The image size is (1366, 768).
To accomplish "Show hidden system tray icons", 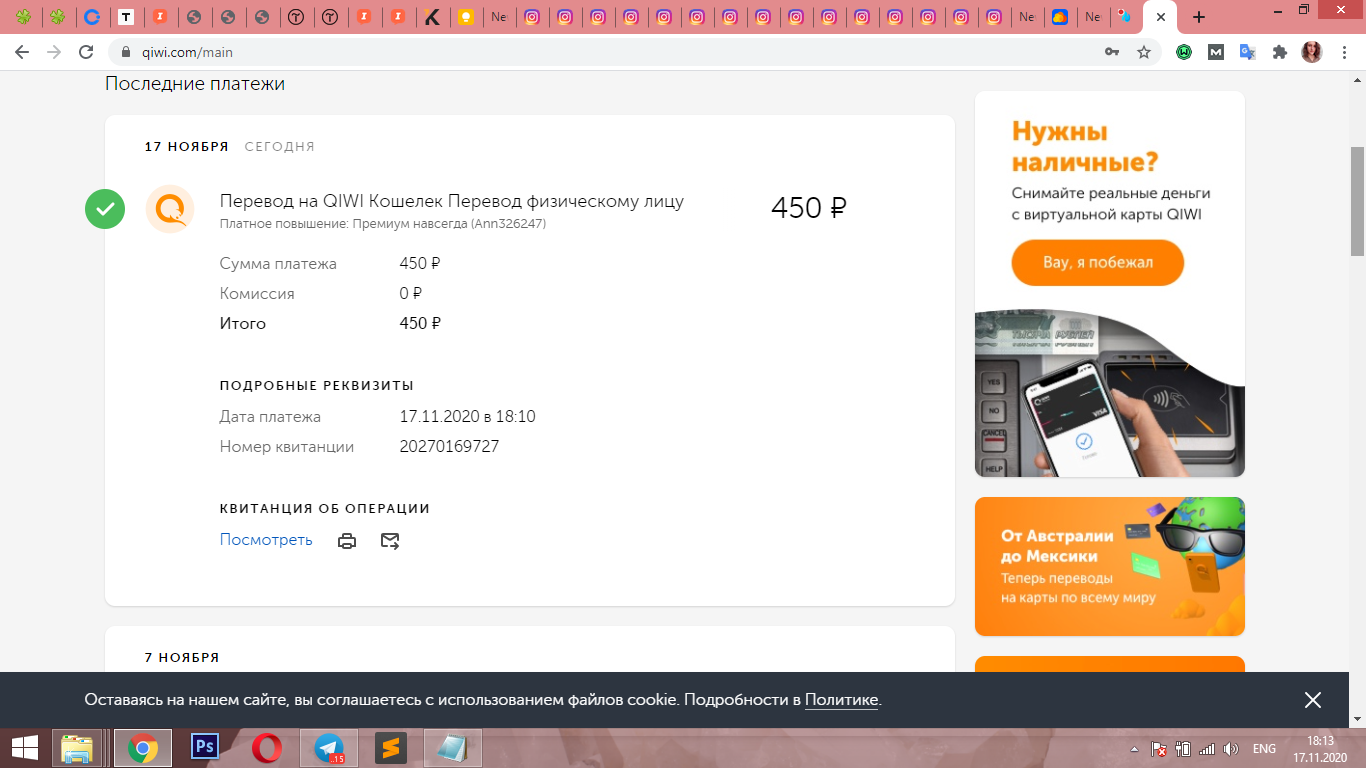I will click(x=1134, y=749).
